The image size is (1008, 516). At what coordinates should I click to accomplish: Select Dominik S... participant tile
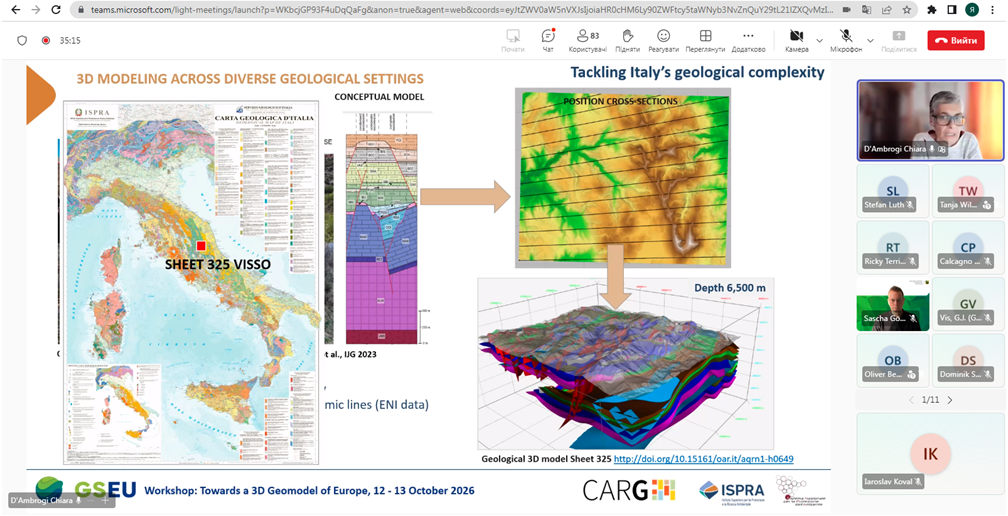(x=968, y=360)
